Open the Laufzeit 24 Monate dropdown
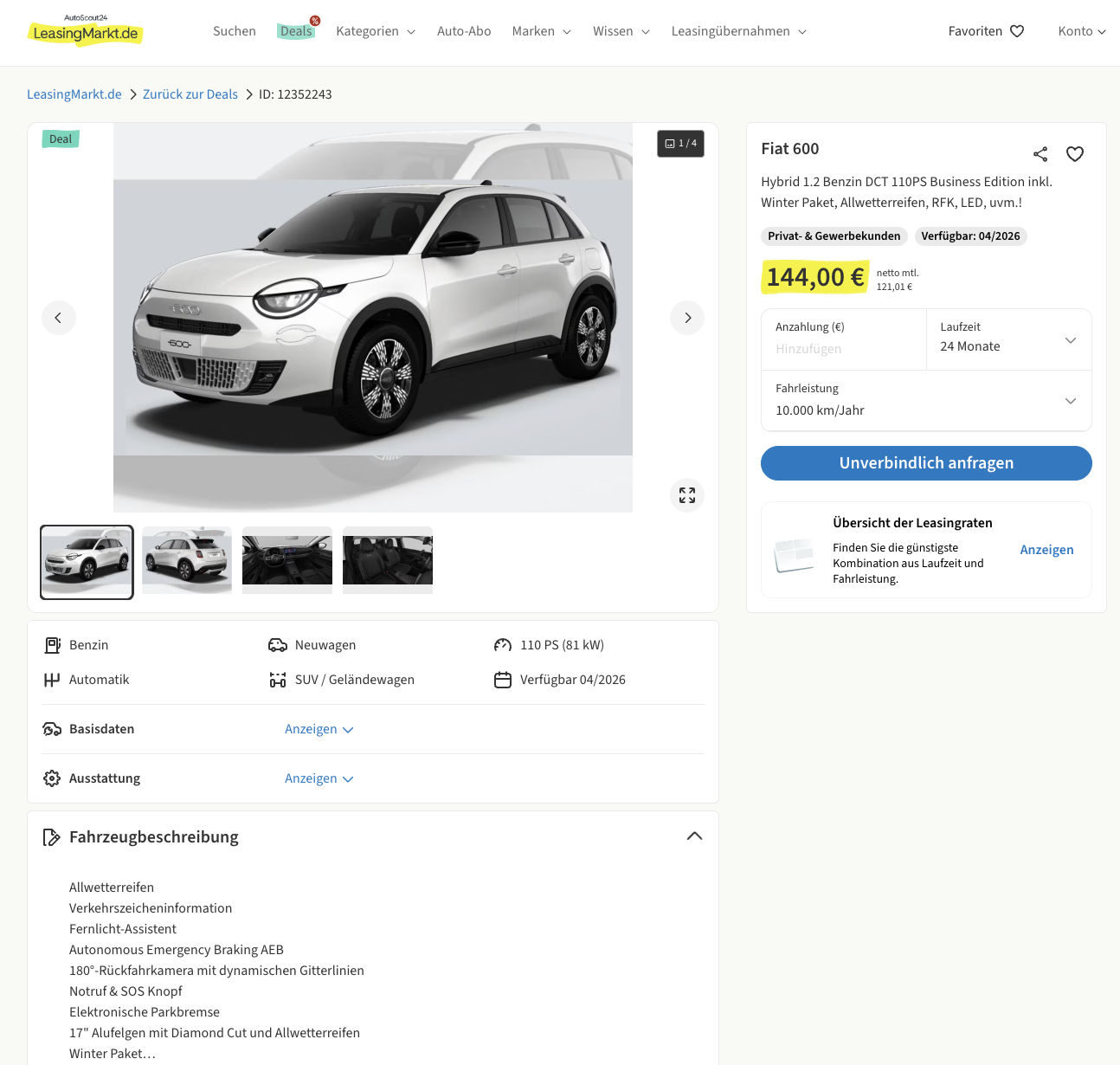 click(1008, 339)
